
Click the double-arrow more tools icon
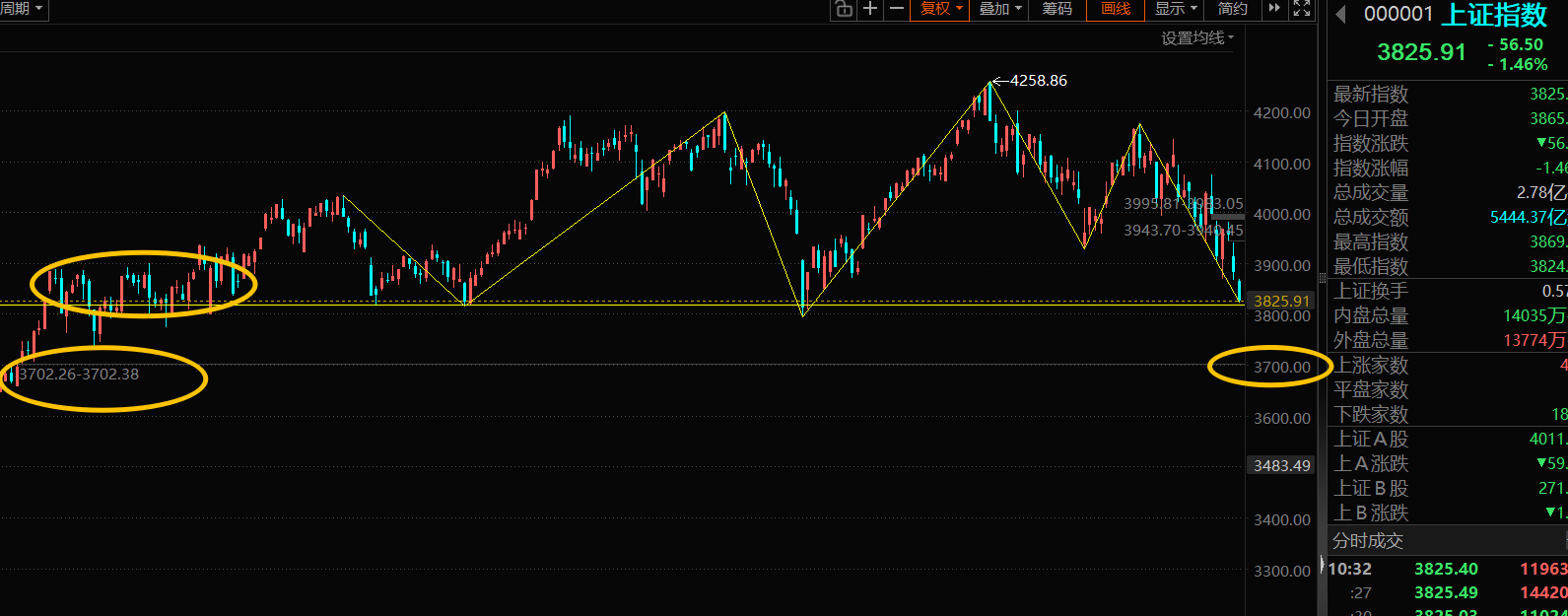coord(1274,10)
